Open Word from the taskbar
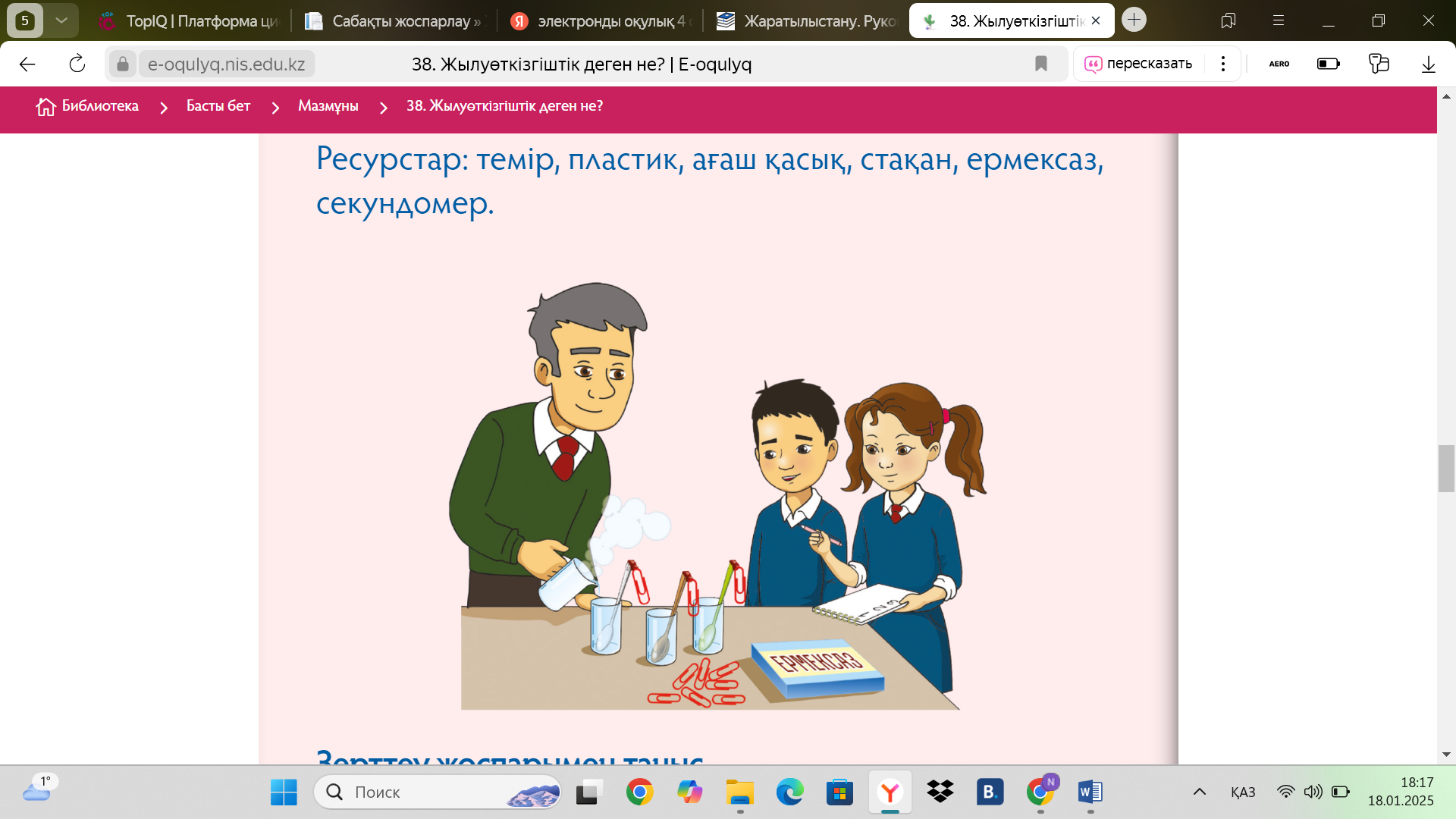This screenshot has height=819, width=1456. [1090, 792]
